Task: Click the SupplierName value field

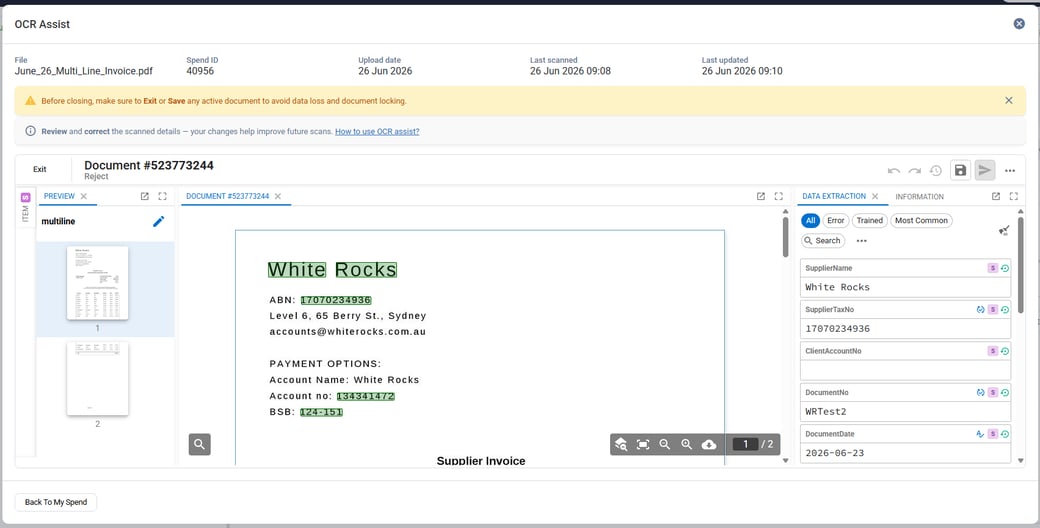Action: (905, 287)
